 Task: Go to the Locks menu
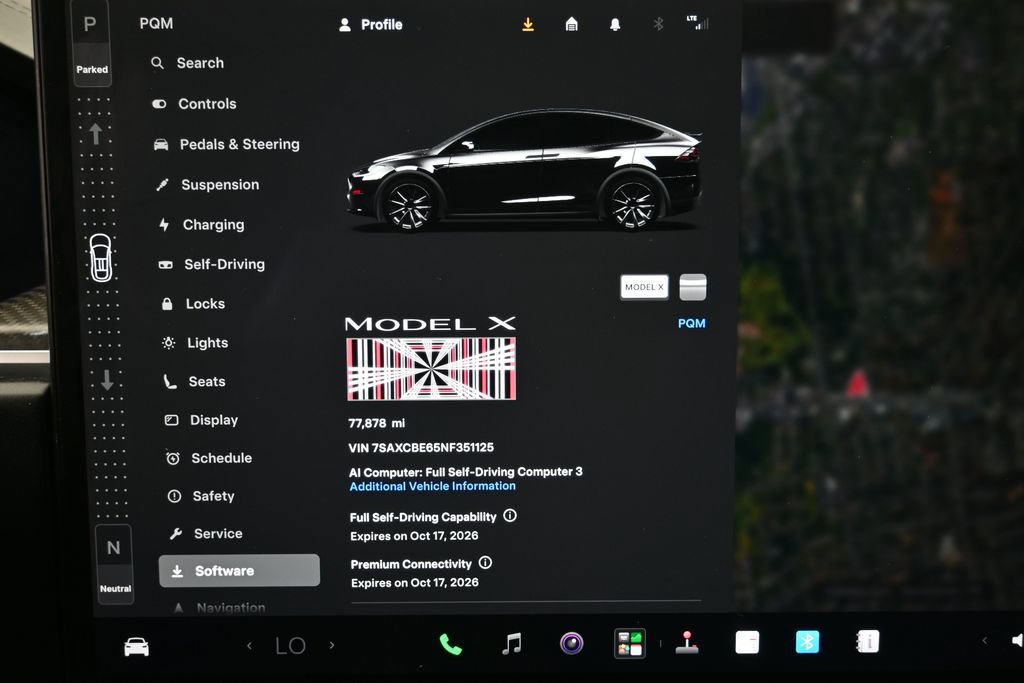pos(193,304)
